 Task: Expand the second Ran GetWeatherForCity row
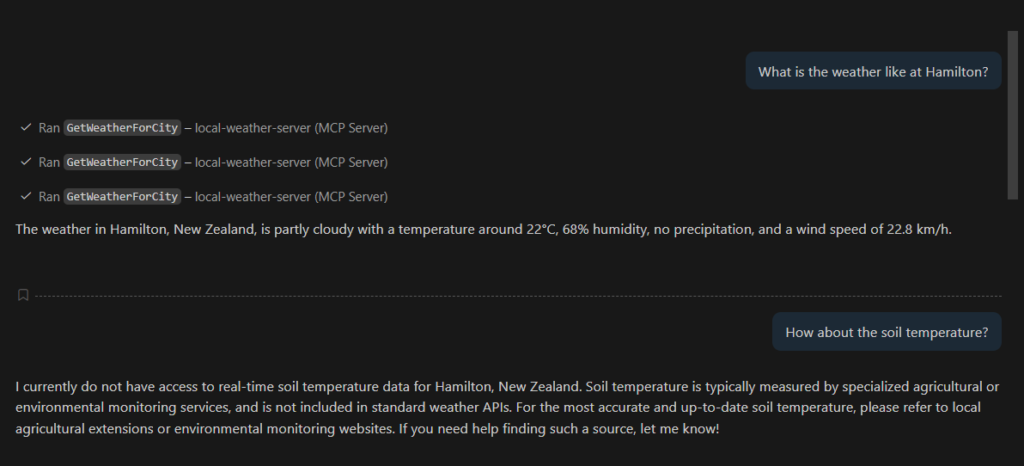[49, 162]
